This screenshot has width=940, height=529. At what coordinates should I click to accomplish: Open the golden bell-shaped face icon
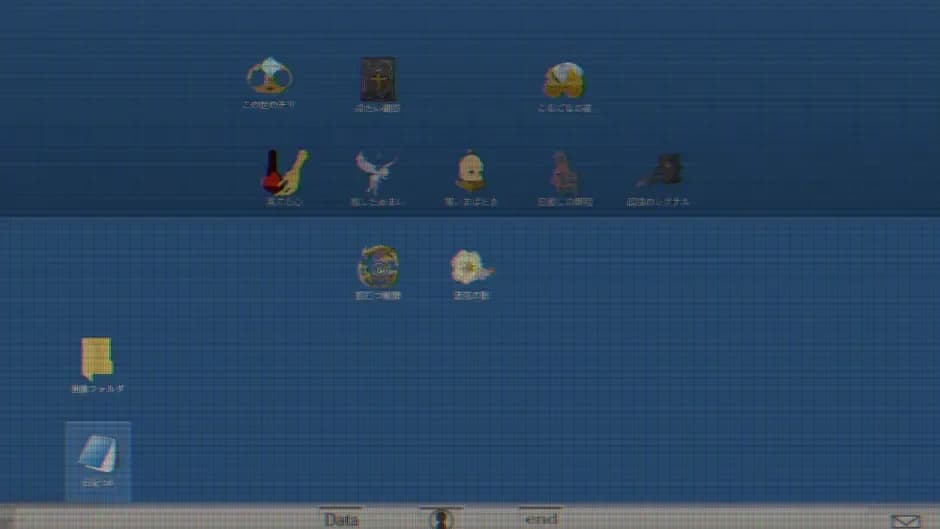pos(471,172)
